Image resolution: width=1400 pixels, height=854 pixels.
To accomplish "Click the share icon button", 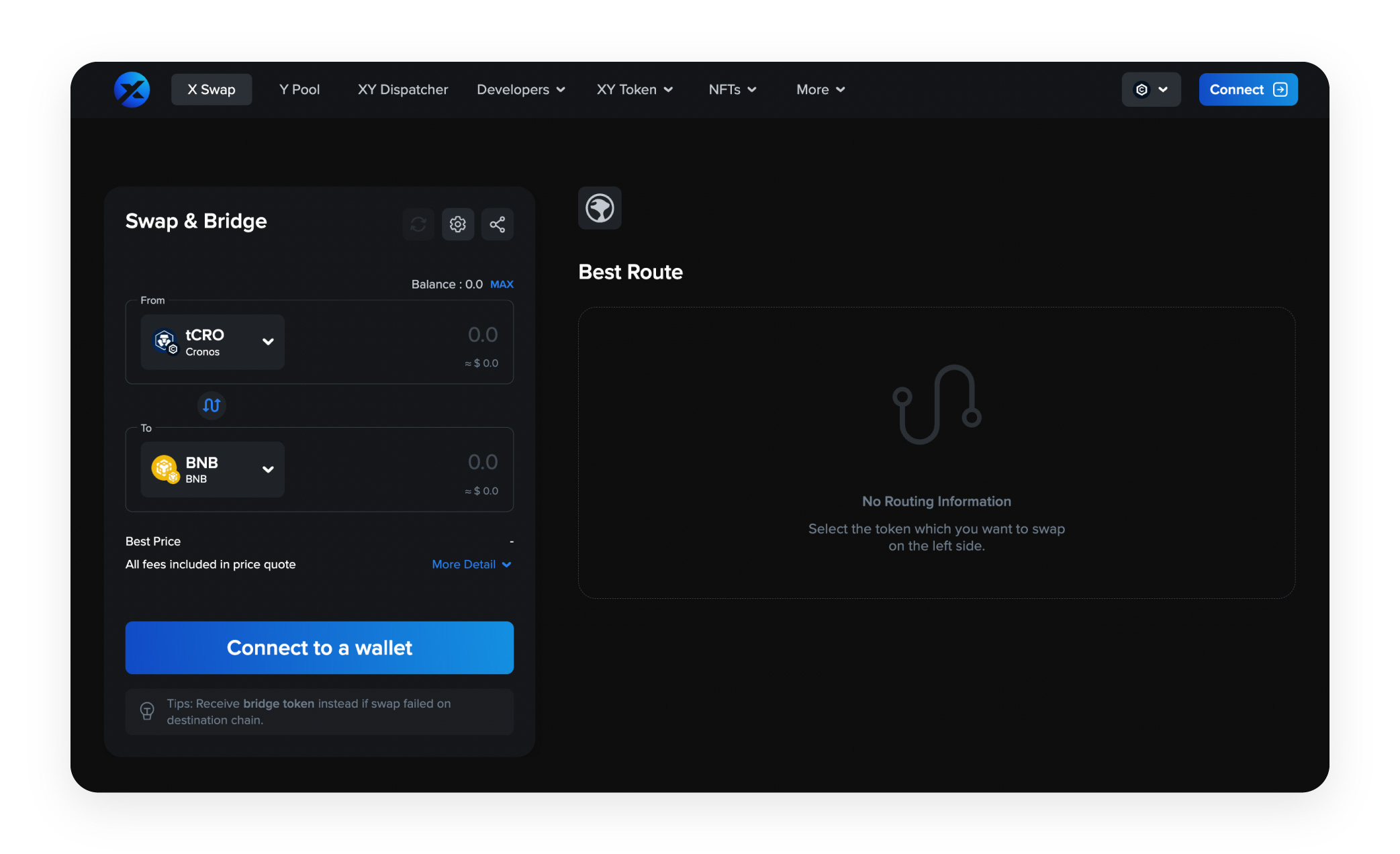I will 498,224.
